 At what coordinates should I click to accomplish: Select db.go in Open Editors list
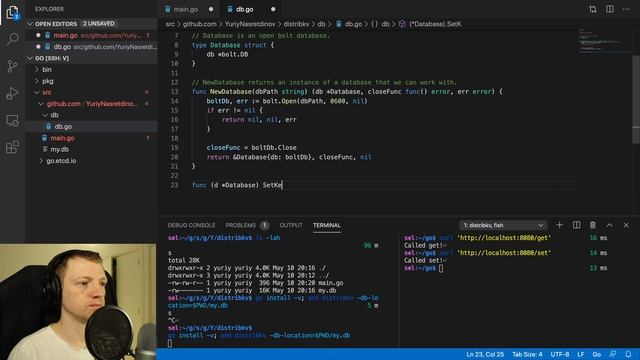tap(92, 47)
